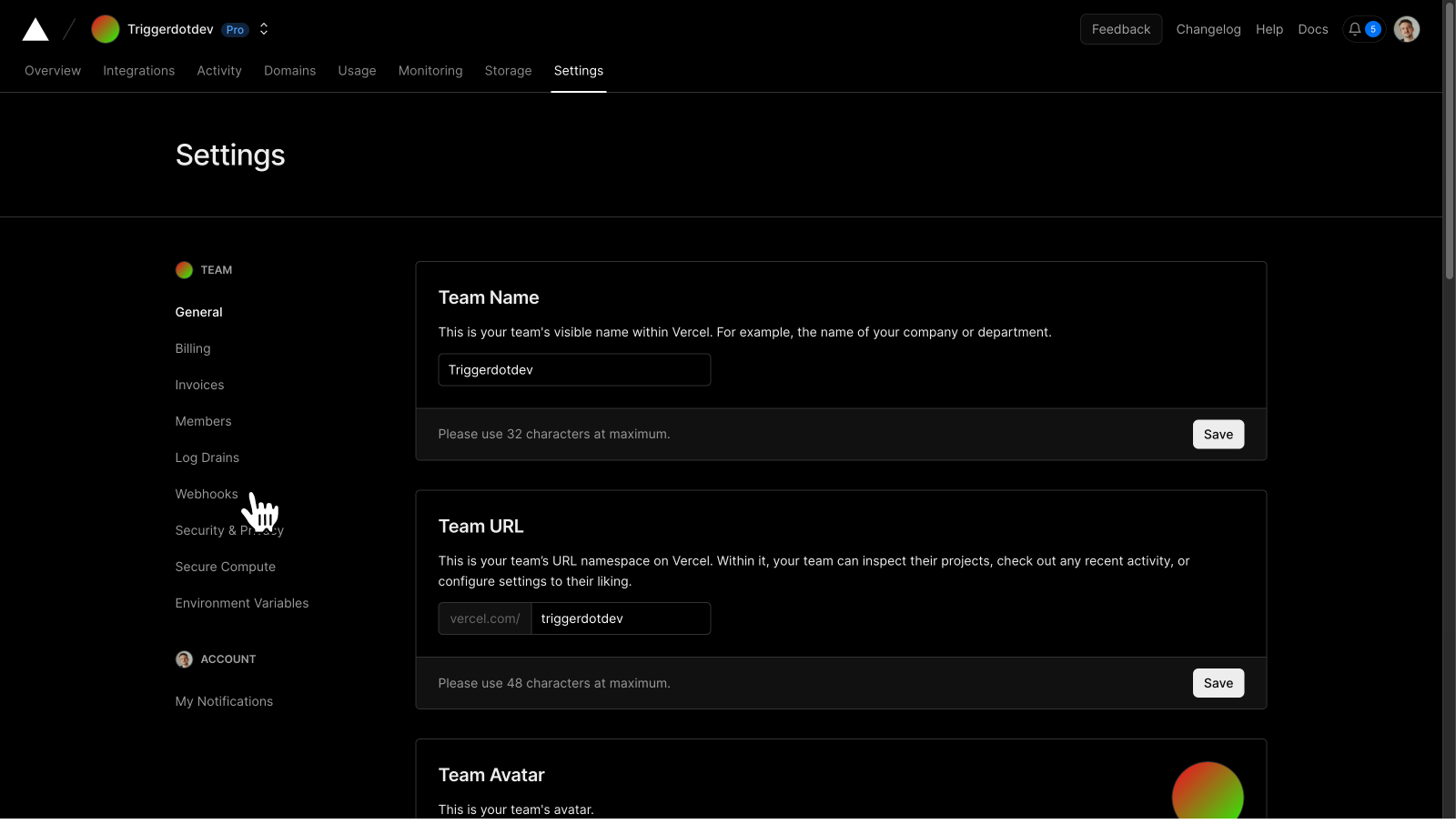Open the notifications bell
Viewport: 1456px width, 824px height.
pyautogui.click(x=1355, y=29)
